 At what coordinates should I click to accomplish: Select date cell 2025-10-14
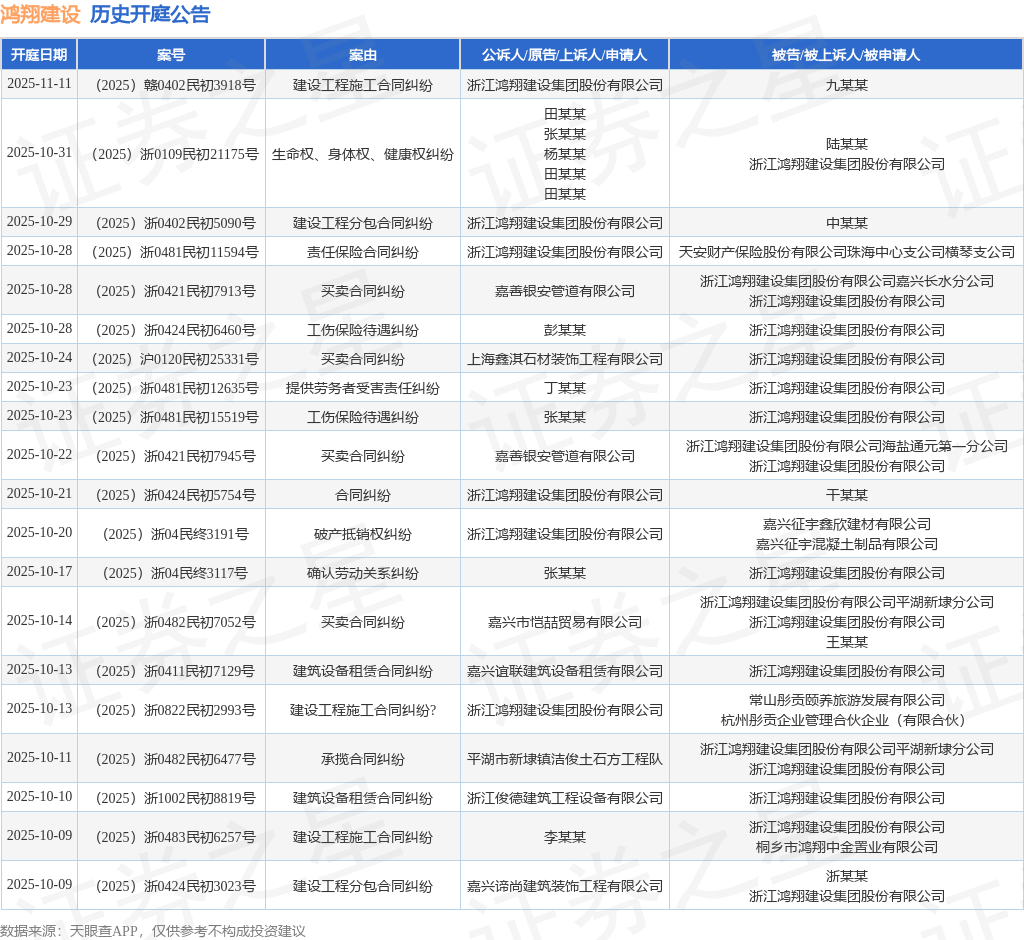39,621
